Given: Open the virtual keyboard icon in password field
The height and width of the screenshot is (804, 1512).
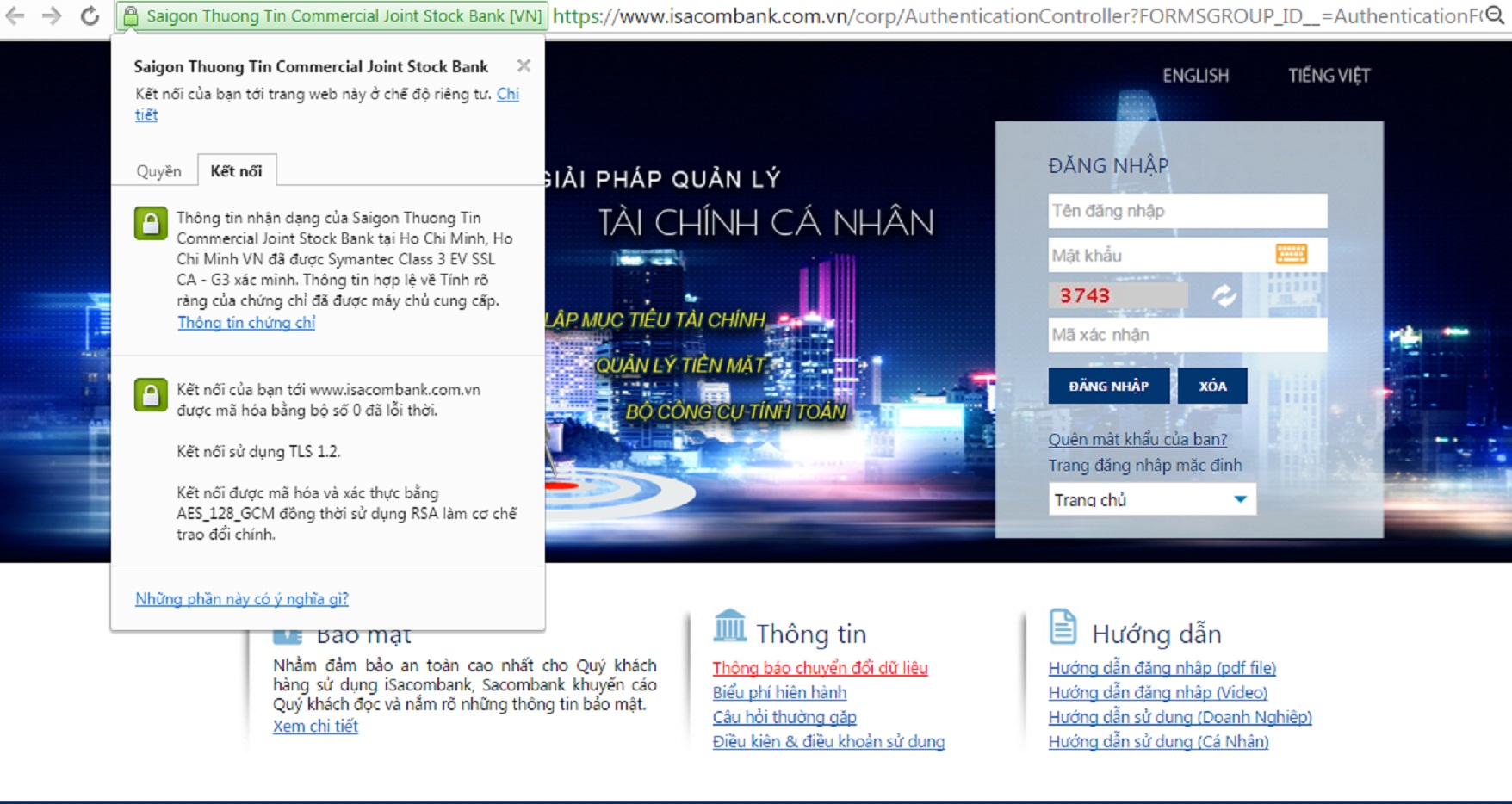Looking at the screenshot, I should click(x=1291, y=253).
